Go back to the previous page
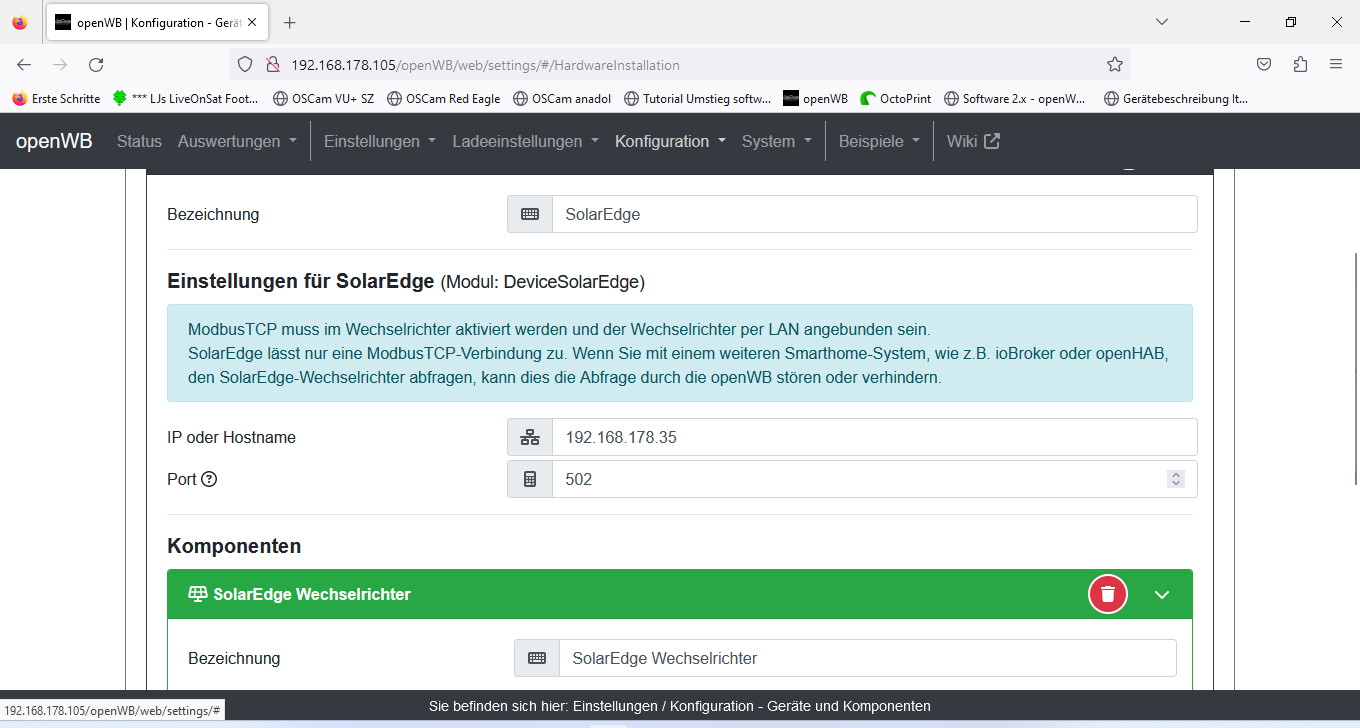Screen dimensions: 1360x728 (24, 65)
